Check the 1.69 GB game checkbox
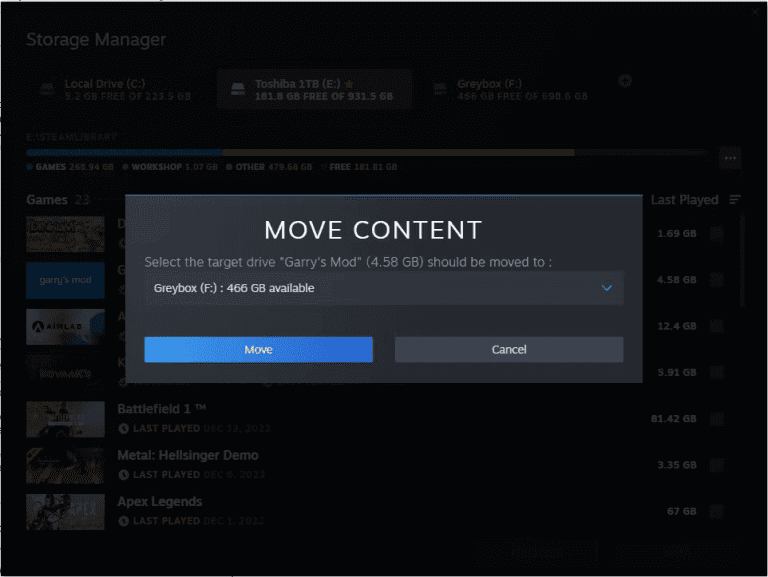The height and width of the screenshot is (577, 768). pyautogui.click(x=717, y=233)
